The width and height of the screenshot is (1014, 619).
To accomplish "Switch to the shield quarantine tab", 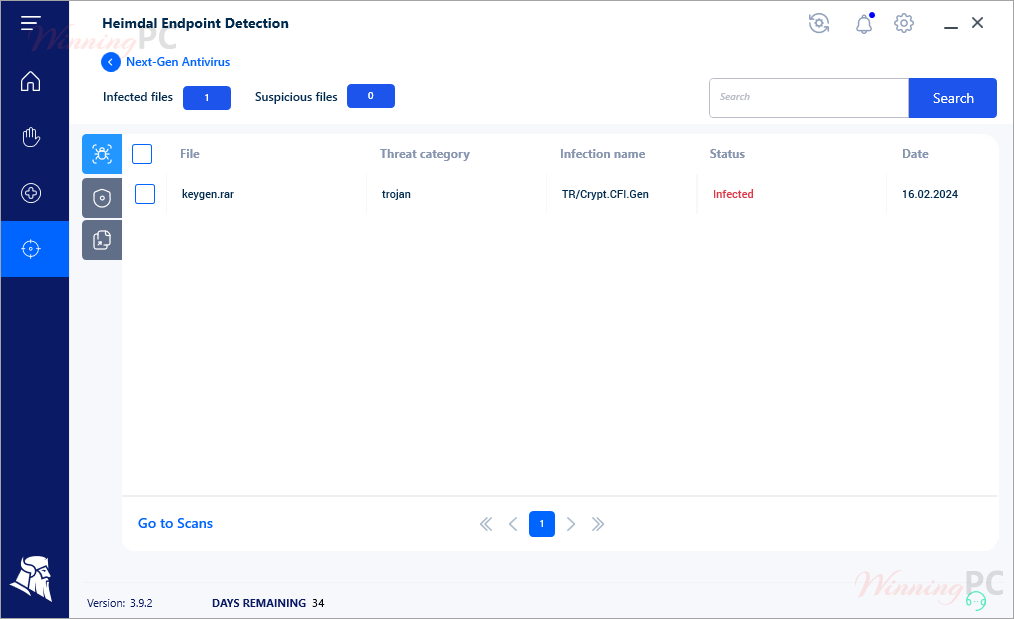I will pos(102,198).
